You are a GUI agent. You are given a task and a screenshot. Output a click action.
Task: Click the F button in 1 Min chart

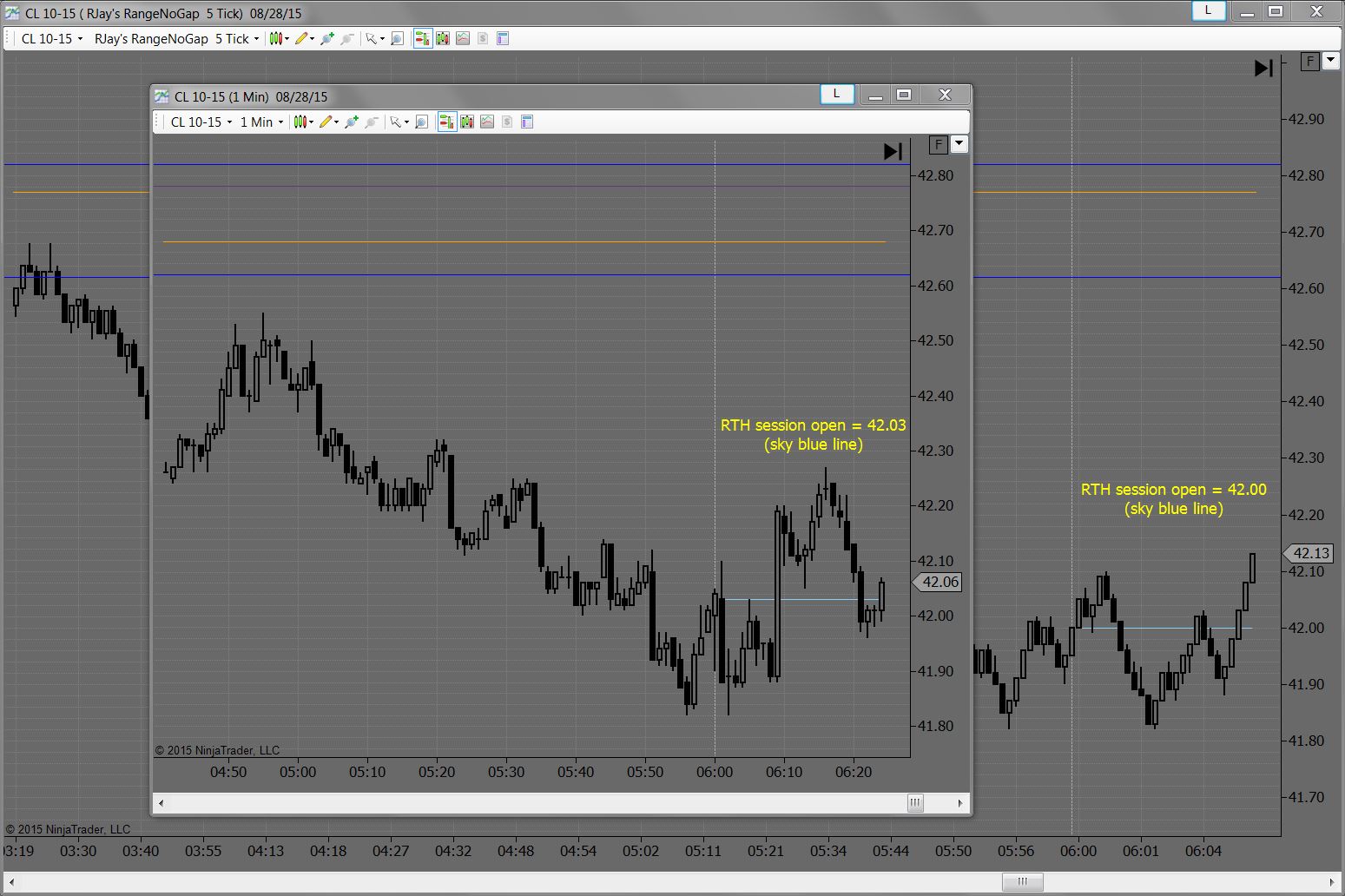(x=938, y=145)
